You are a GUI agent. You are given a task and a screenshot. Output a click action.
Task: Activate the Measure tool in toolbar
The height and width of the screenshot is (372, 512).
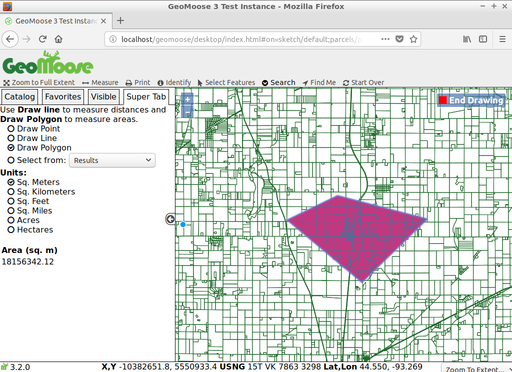click(x=100, y=82)
